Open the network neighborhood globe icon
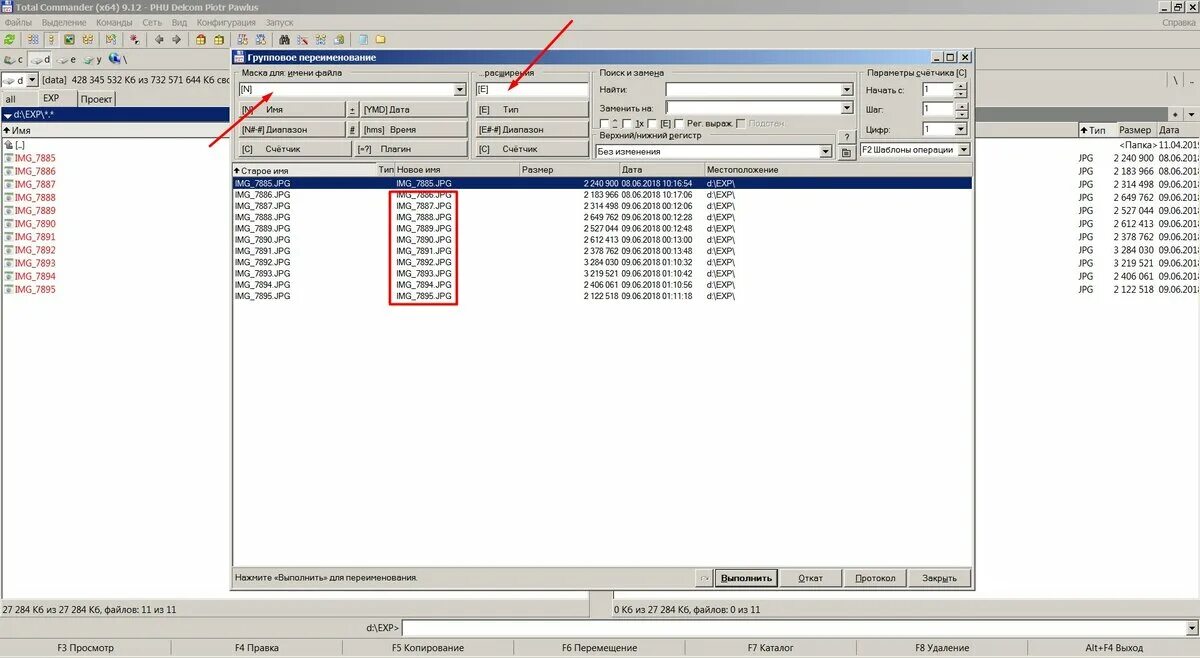1200x658 pixels. click(x=116, y=60)
